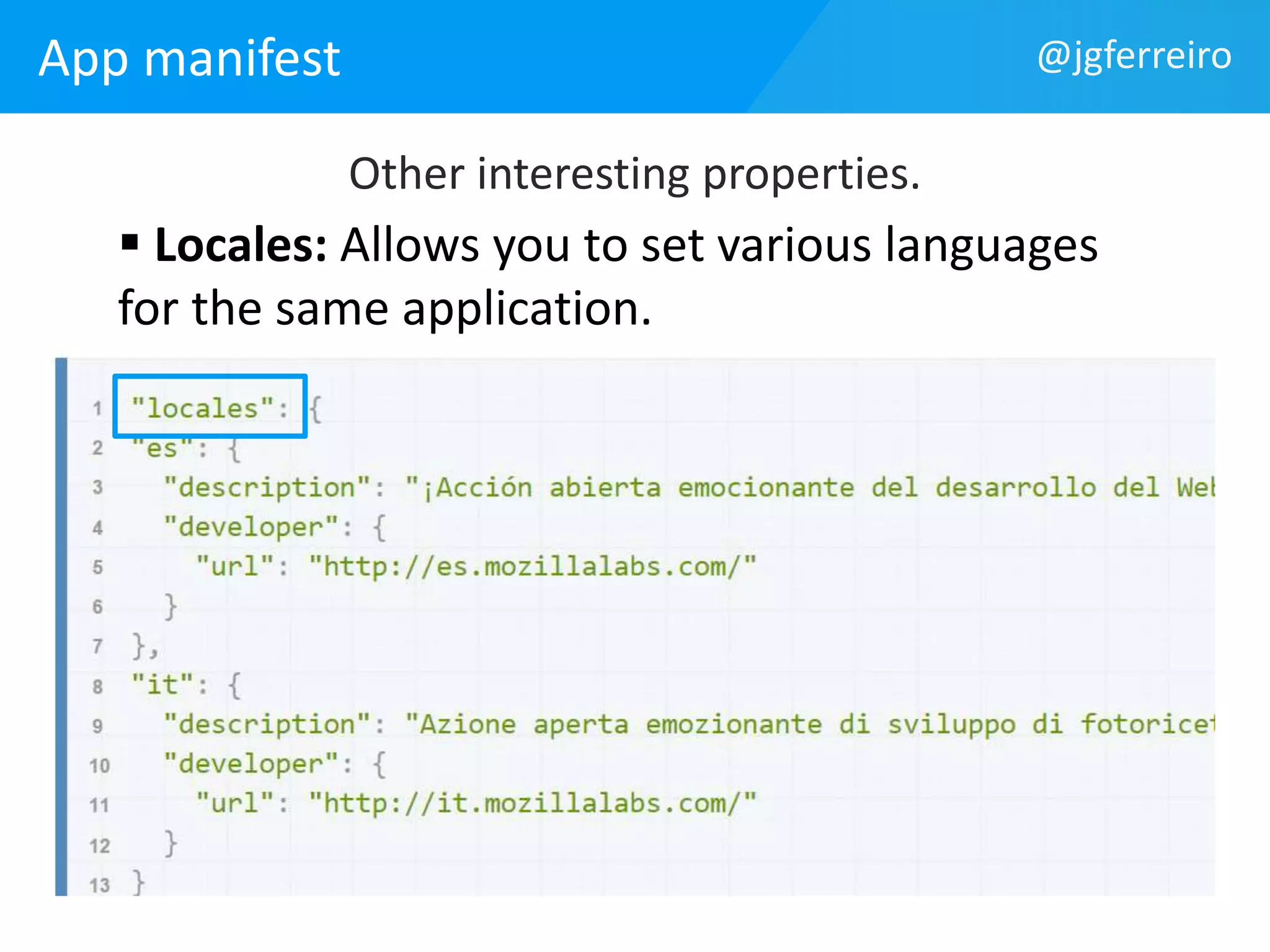Click the "App manifest" slide title

(189, 59)
